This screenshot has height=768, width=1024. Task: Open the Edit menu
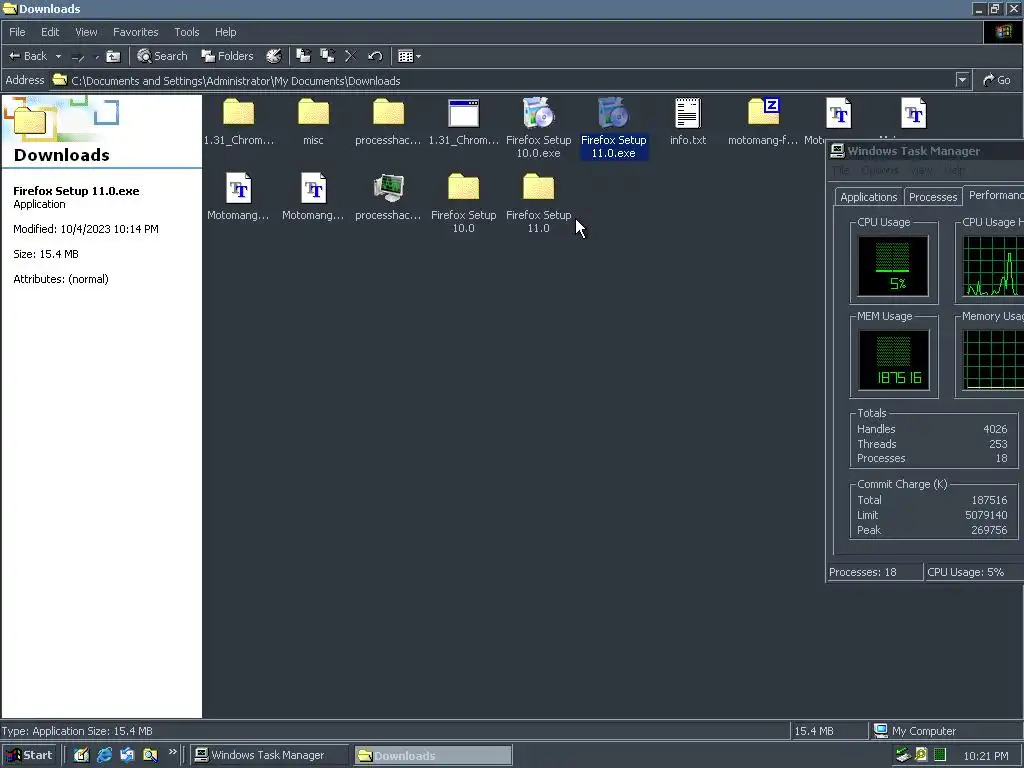(50, 32)
